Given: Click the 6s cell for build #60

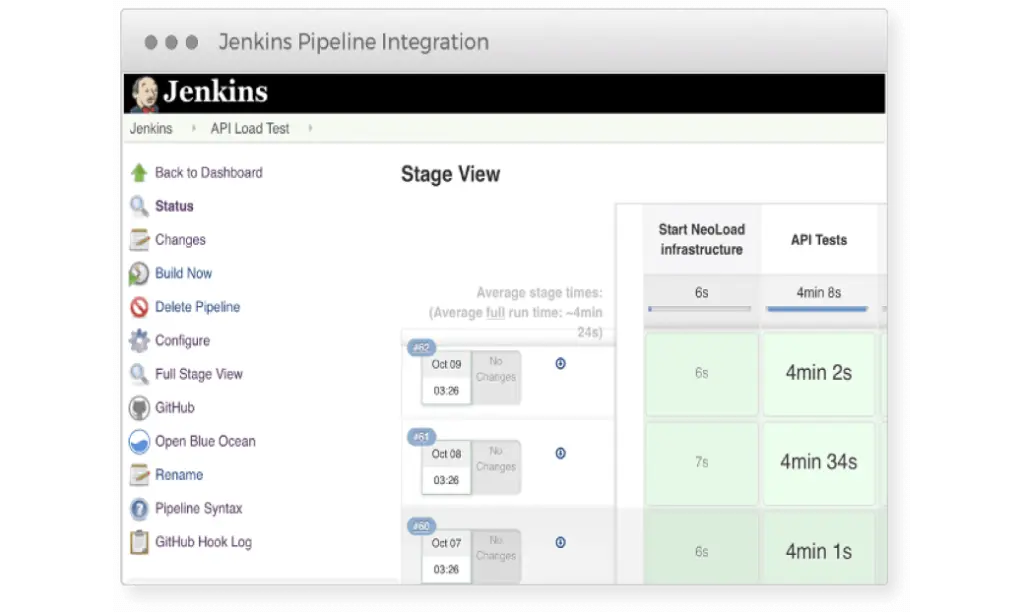Looking at the screenshot, I should pyautogui.click(x=701, y=549).
